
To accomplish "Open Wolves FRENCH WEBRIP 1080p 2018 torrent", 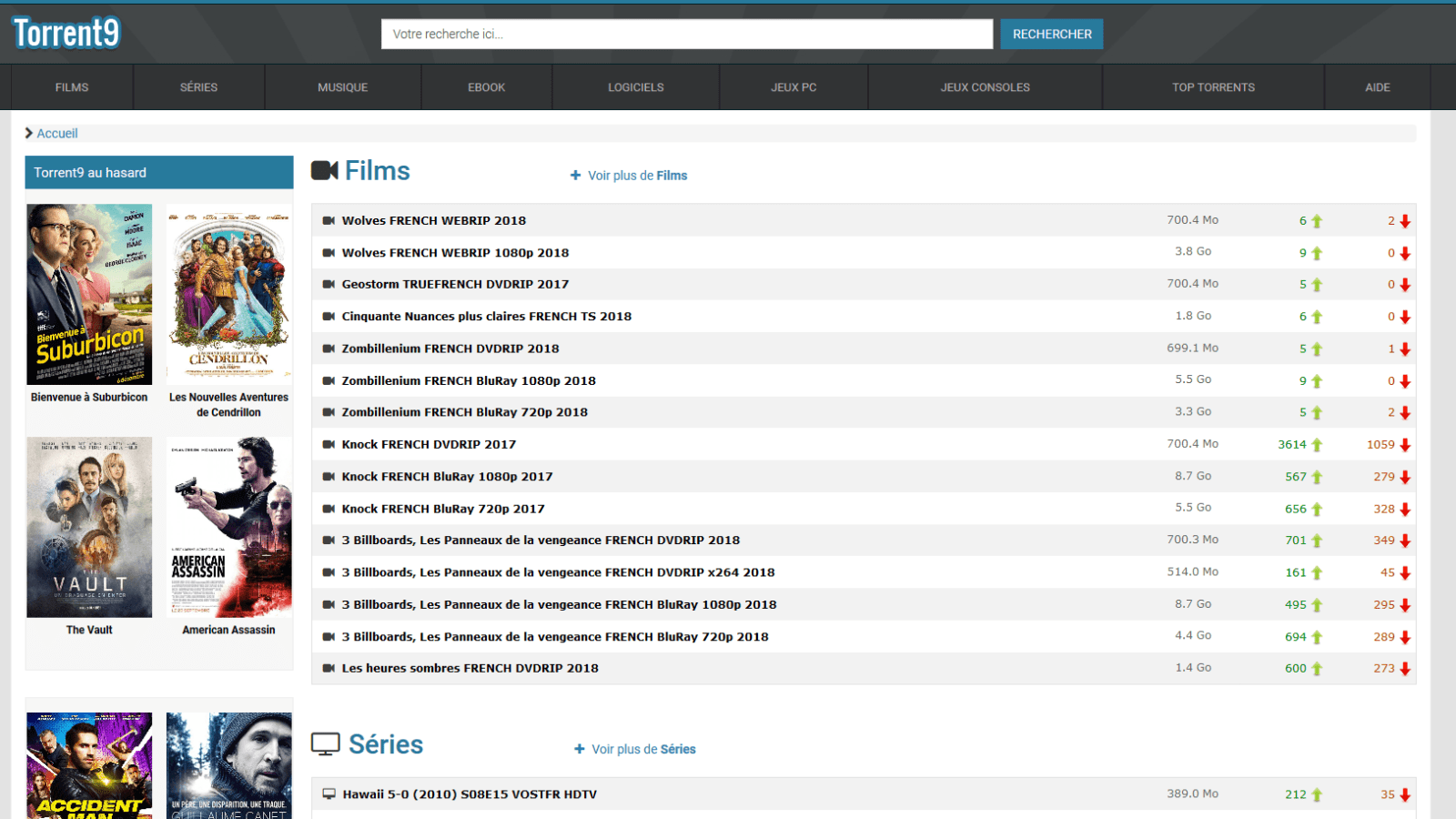I will click(x=455, y=253).
